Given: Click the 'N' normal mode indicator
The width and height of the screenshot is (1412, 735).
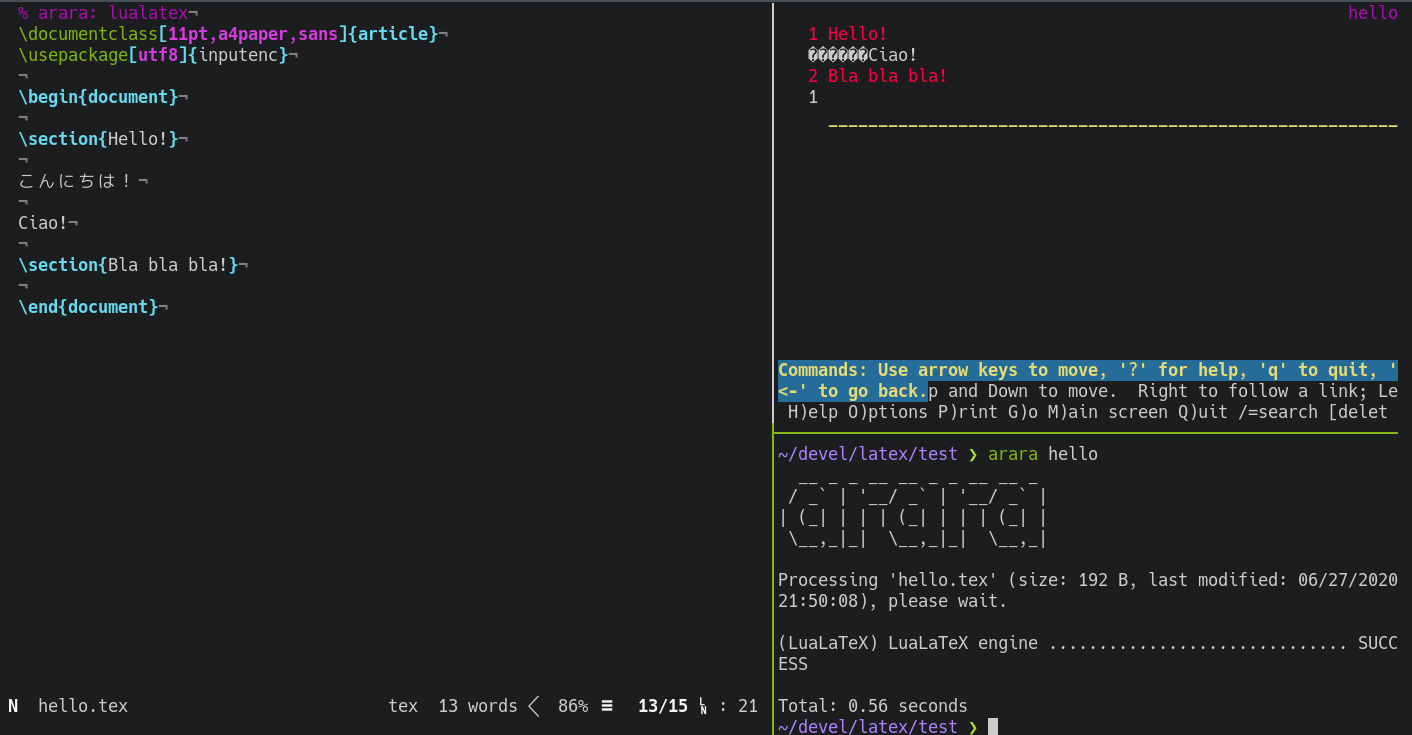Looking at the screenshot, I should tap(13, 706).
